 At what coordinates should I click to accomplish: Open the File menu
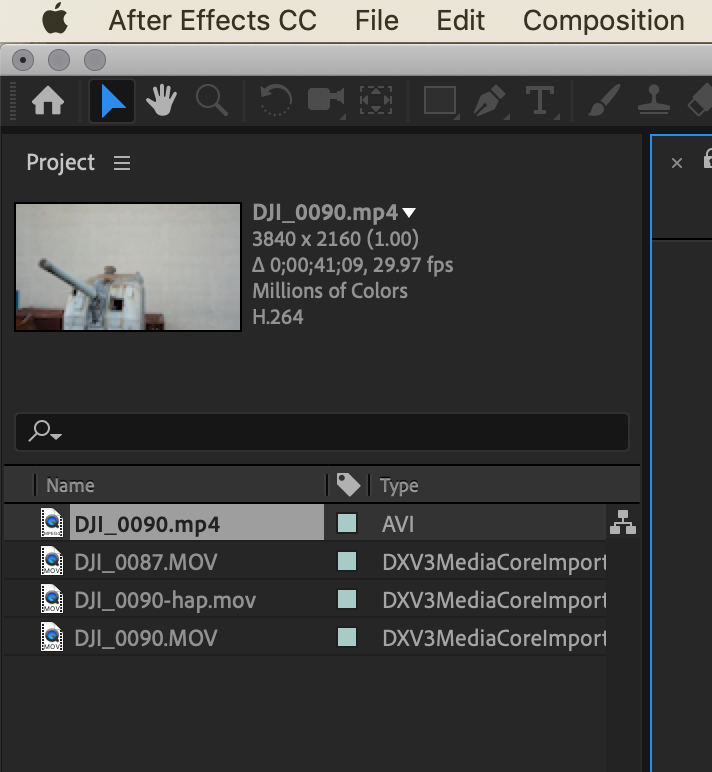377,20
